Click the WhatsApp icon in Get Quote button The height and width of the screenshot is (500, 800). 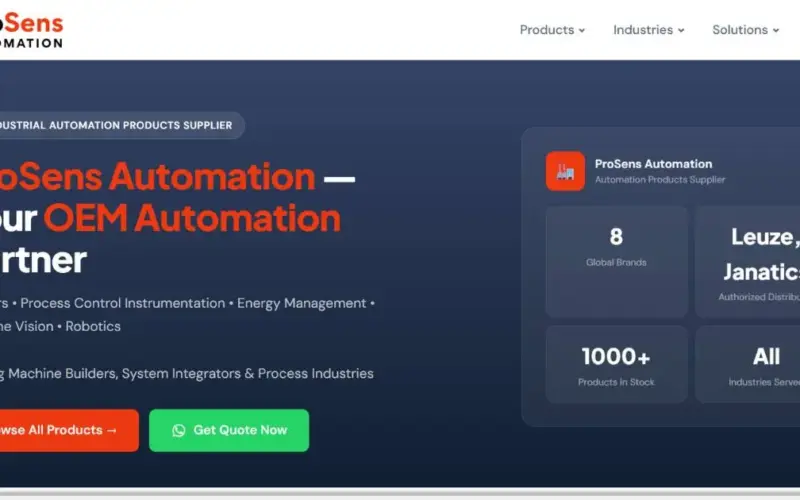point(179,431)
